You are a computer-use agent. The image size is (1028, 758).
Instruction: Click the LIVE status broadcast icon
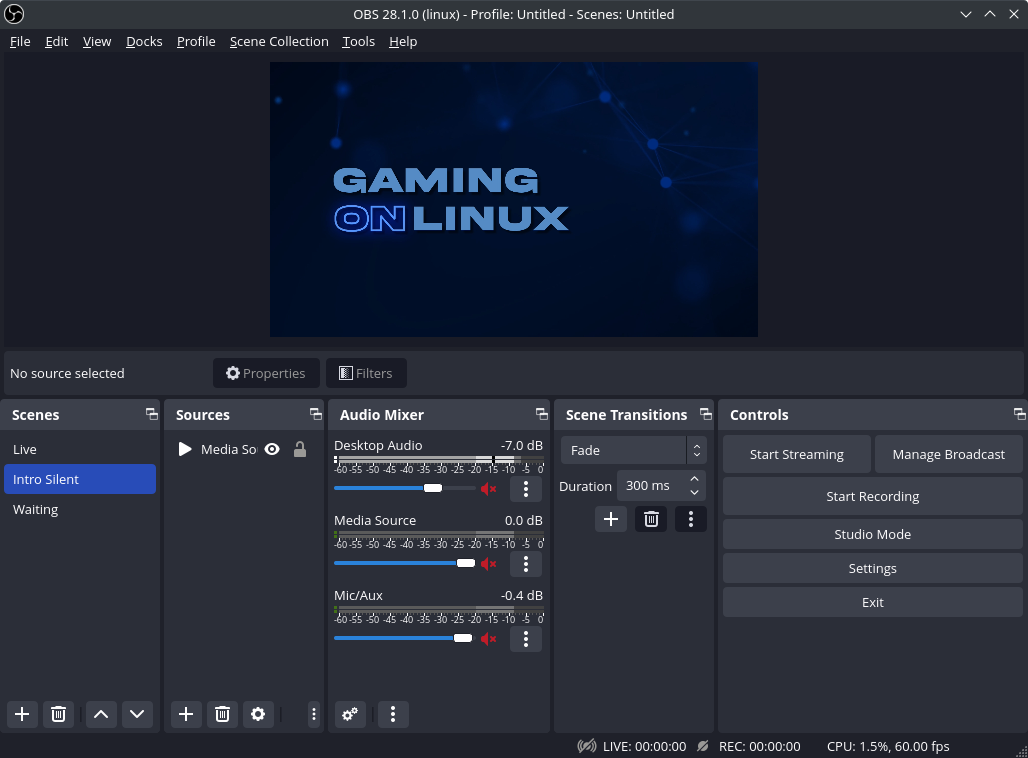point(587,746)
